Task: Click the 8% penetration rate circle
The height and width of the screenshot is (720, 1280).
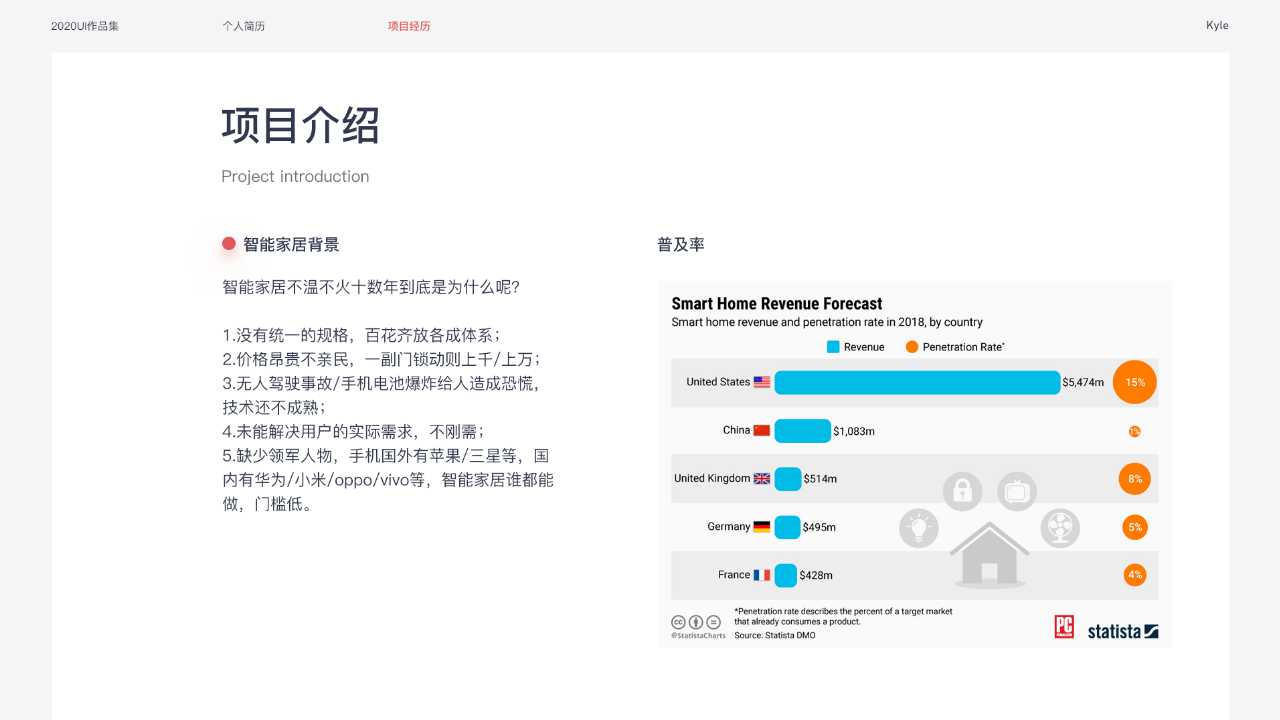Action: point(1135,479)
